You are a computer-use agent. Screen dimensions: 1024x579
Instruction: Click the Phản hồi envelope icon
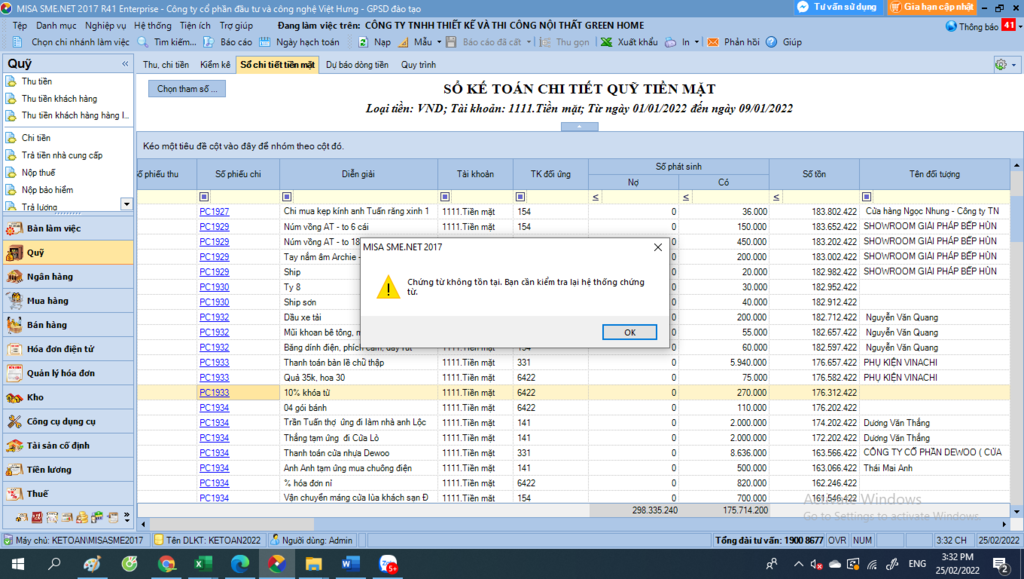pos(713,42)
